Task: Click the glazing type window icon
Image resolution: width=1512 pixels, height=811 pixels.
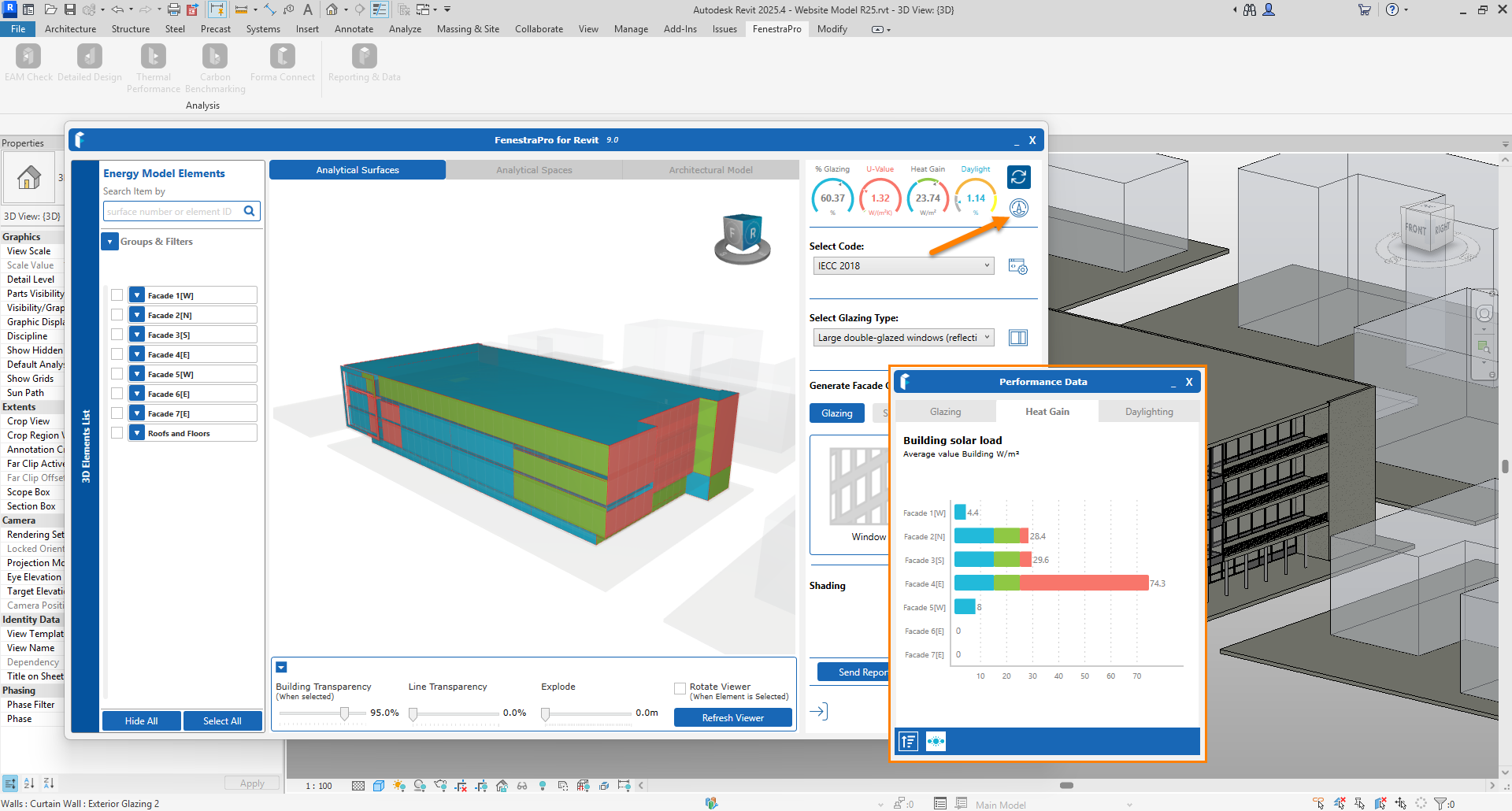Action: [1017, 338]
